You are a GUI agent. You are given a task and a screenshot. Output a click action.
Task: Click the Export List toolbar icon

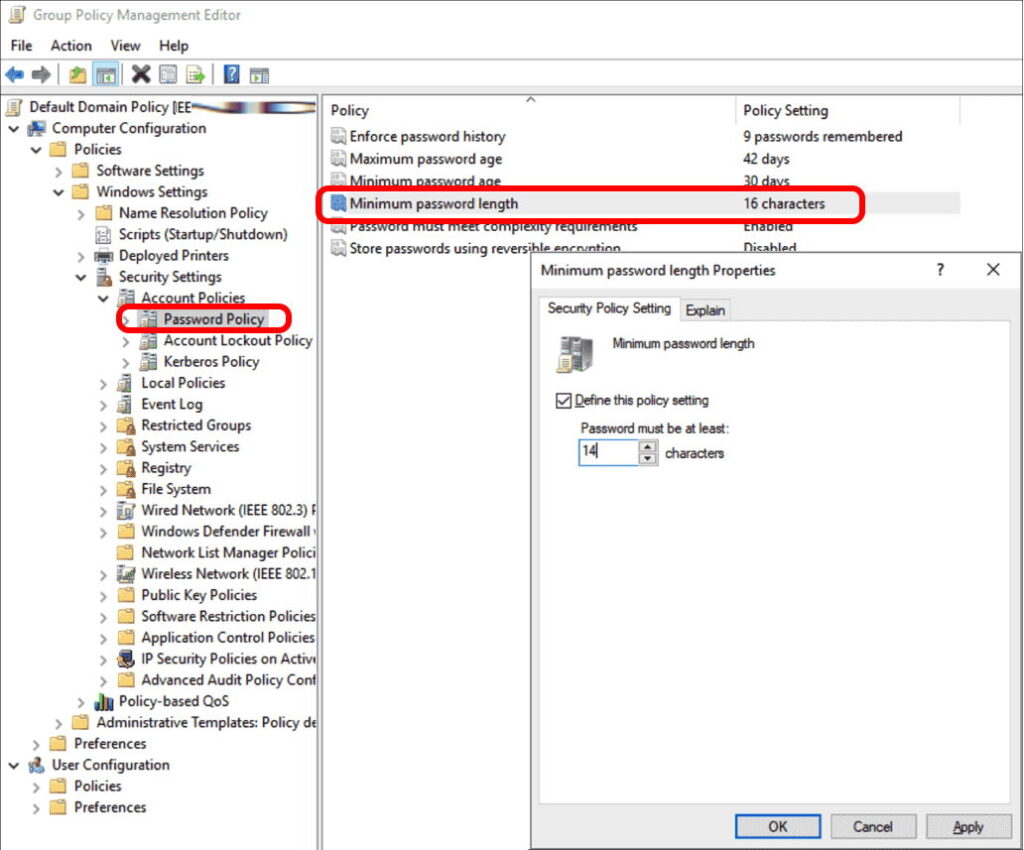(195, 75)
